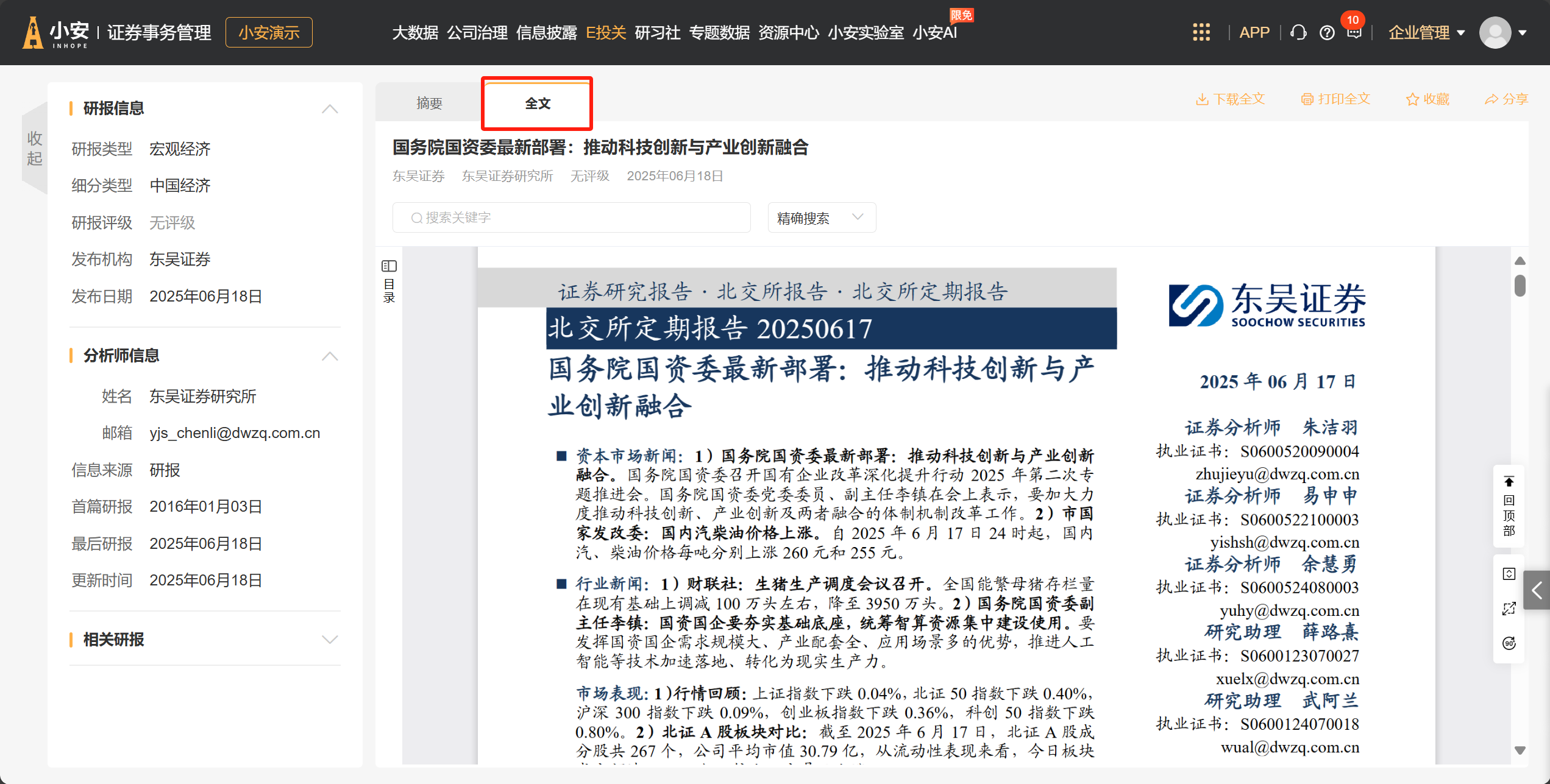Viewport: 1550px width, 784px height.
Task: Open the 企业管理 dropdown menu
Action: click(x=1426, y=32)
